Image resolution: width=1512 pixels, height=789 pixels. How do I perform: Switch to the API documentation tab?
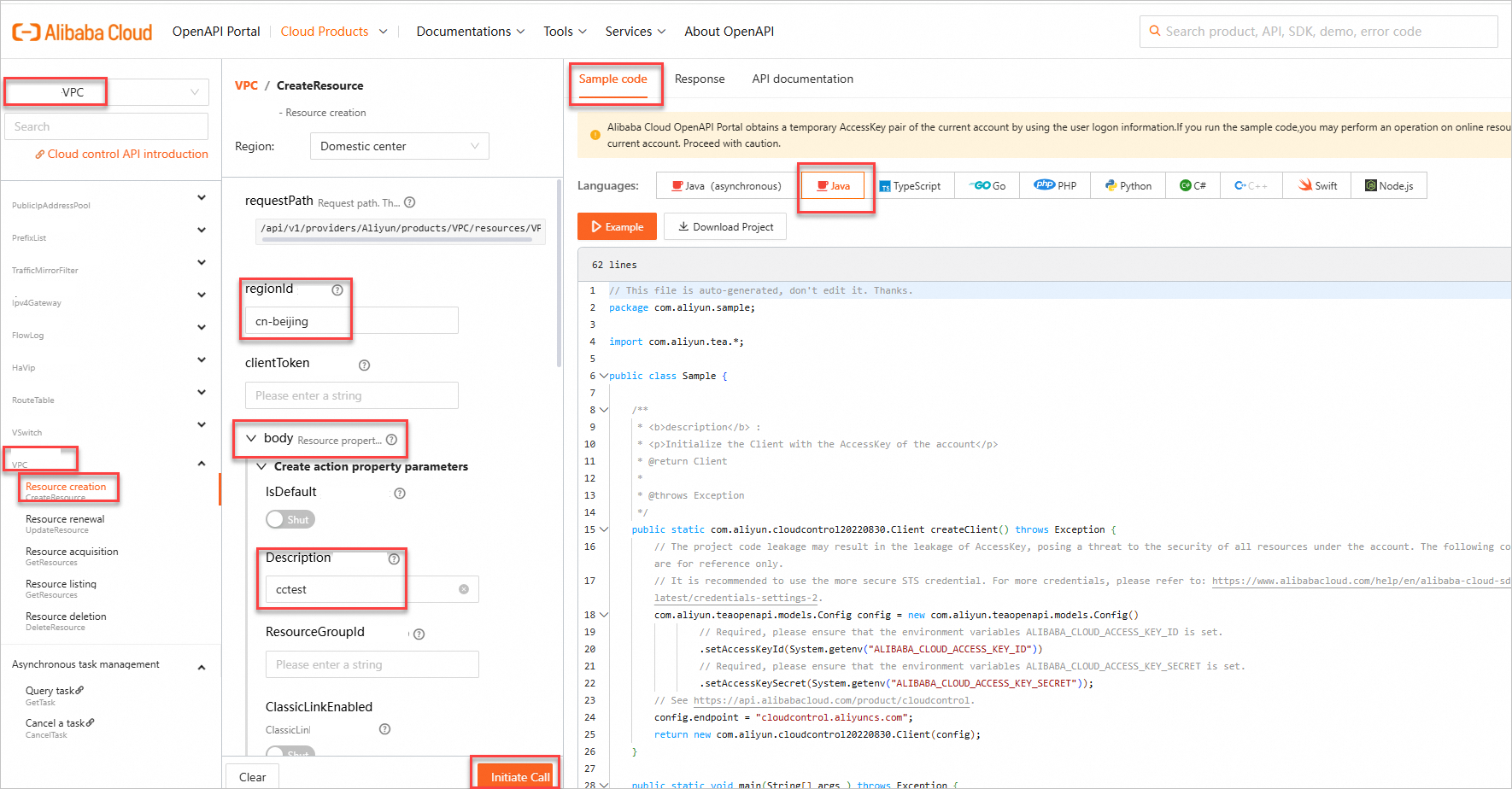click(x=802, y=79)
